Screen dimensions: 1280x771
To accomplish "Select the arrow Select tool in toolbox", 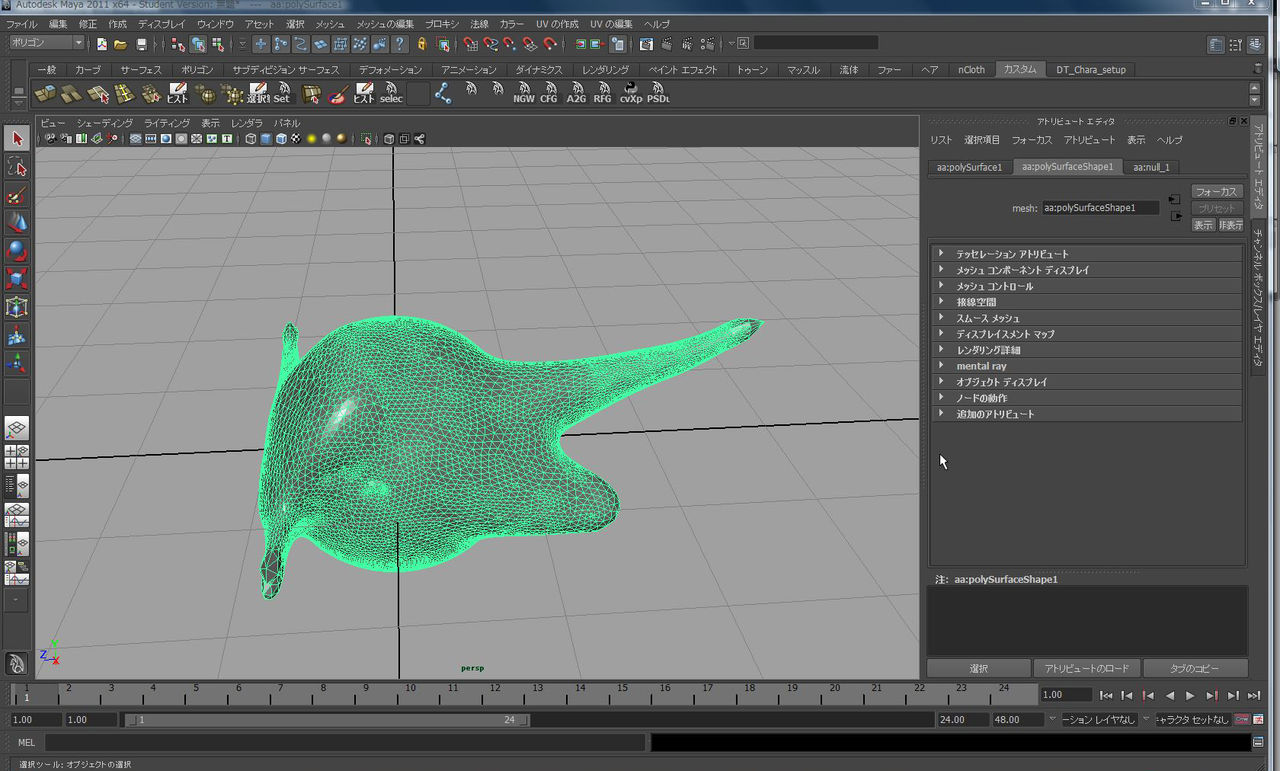I will 17,138.
